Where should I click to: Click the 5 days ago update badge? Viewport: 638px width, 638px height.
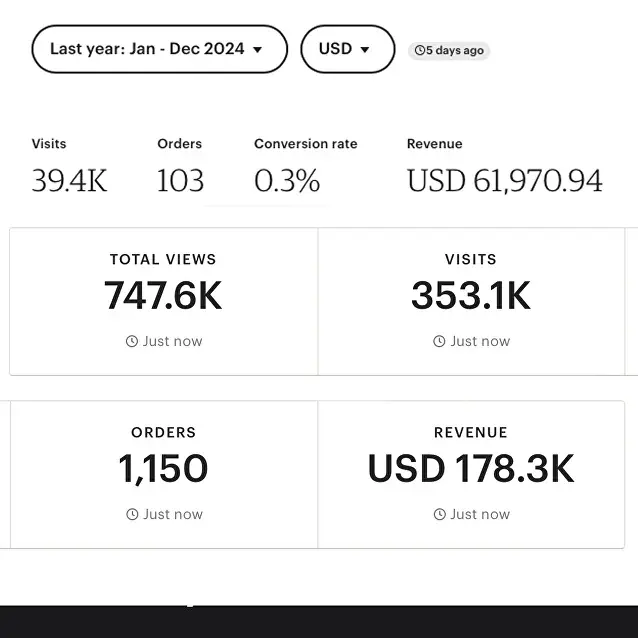point(449,51)
